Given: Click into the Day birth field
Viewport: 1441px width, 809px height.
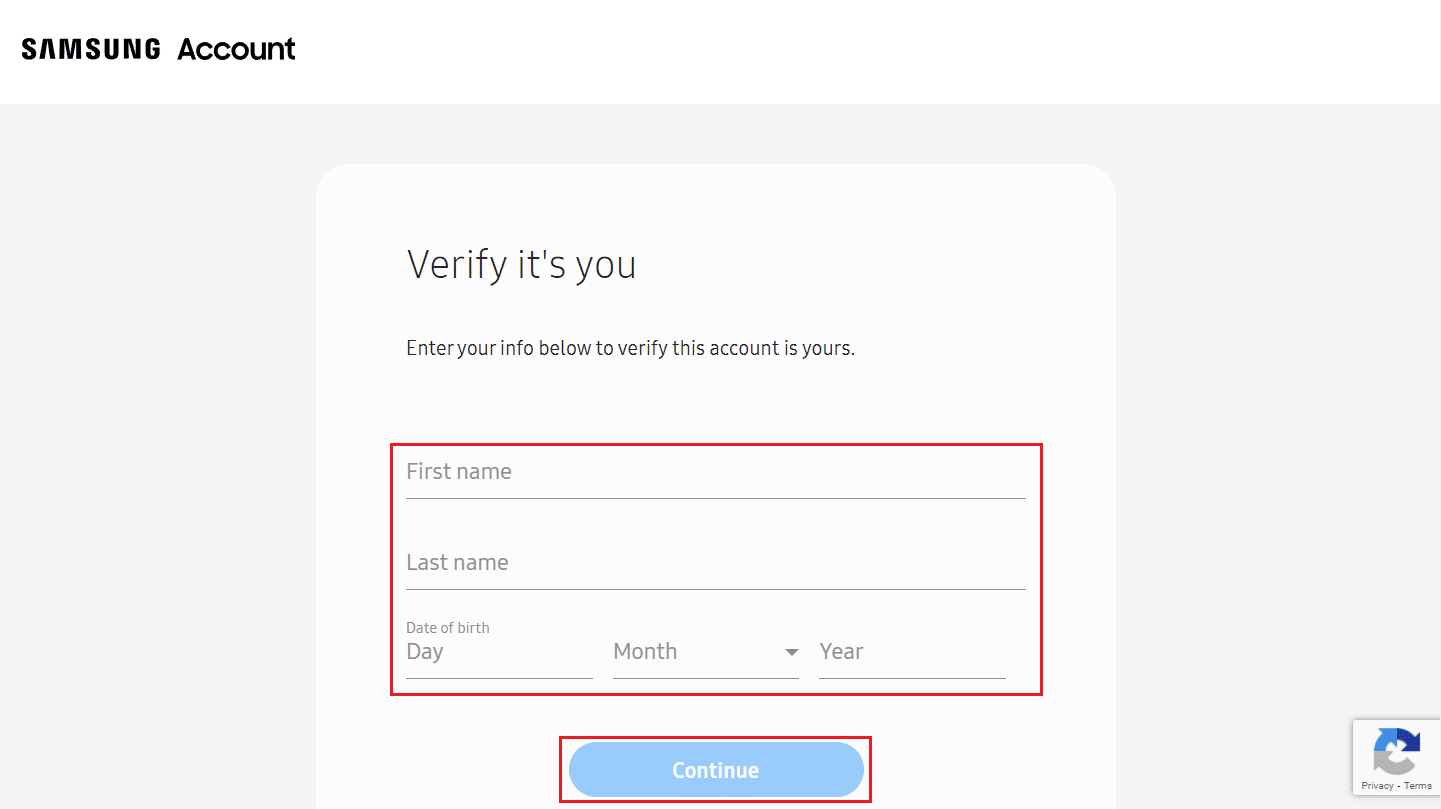Looking at the screenshot, I should coord(498,652).
